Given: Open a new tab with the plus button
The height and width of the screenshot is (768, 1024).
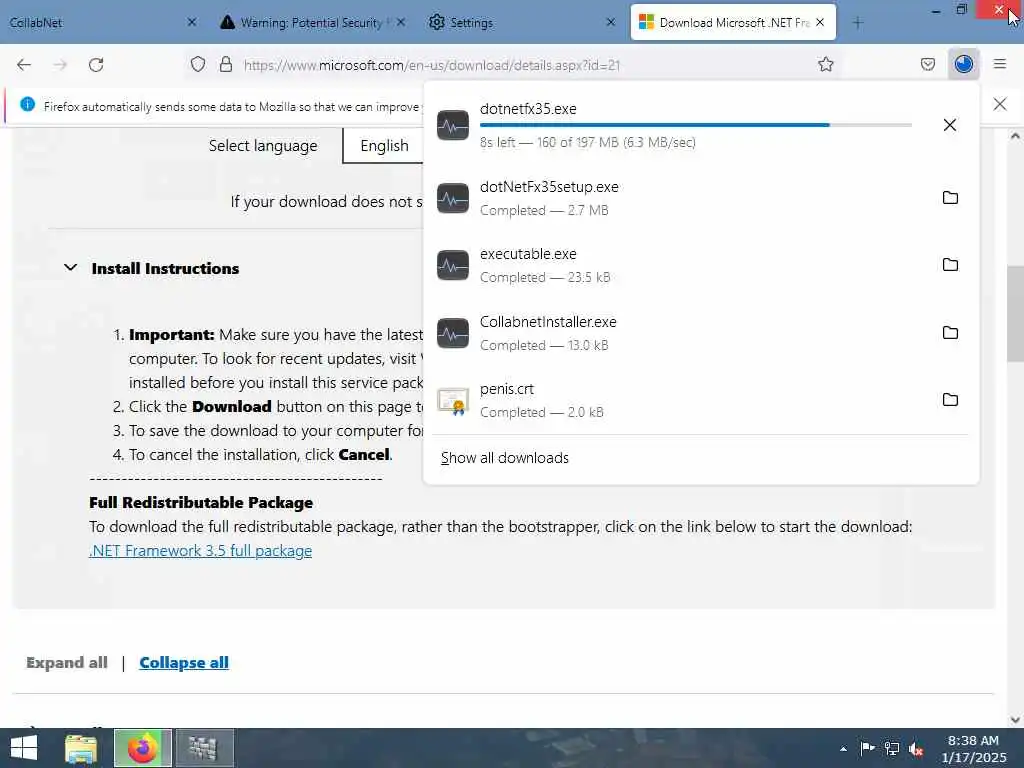Looking at the screenshot, I should 858,23.
